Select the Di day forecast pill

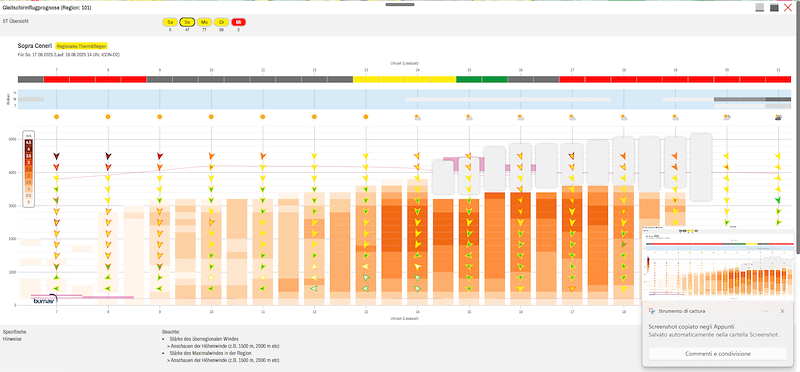pos(221,22)
